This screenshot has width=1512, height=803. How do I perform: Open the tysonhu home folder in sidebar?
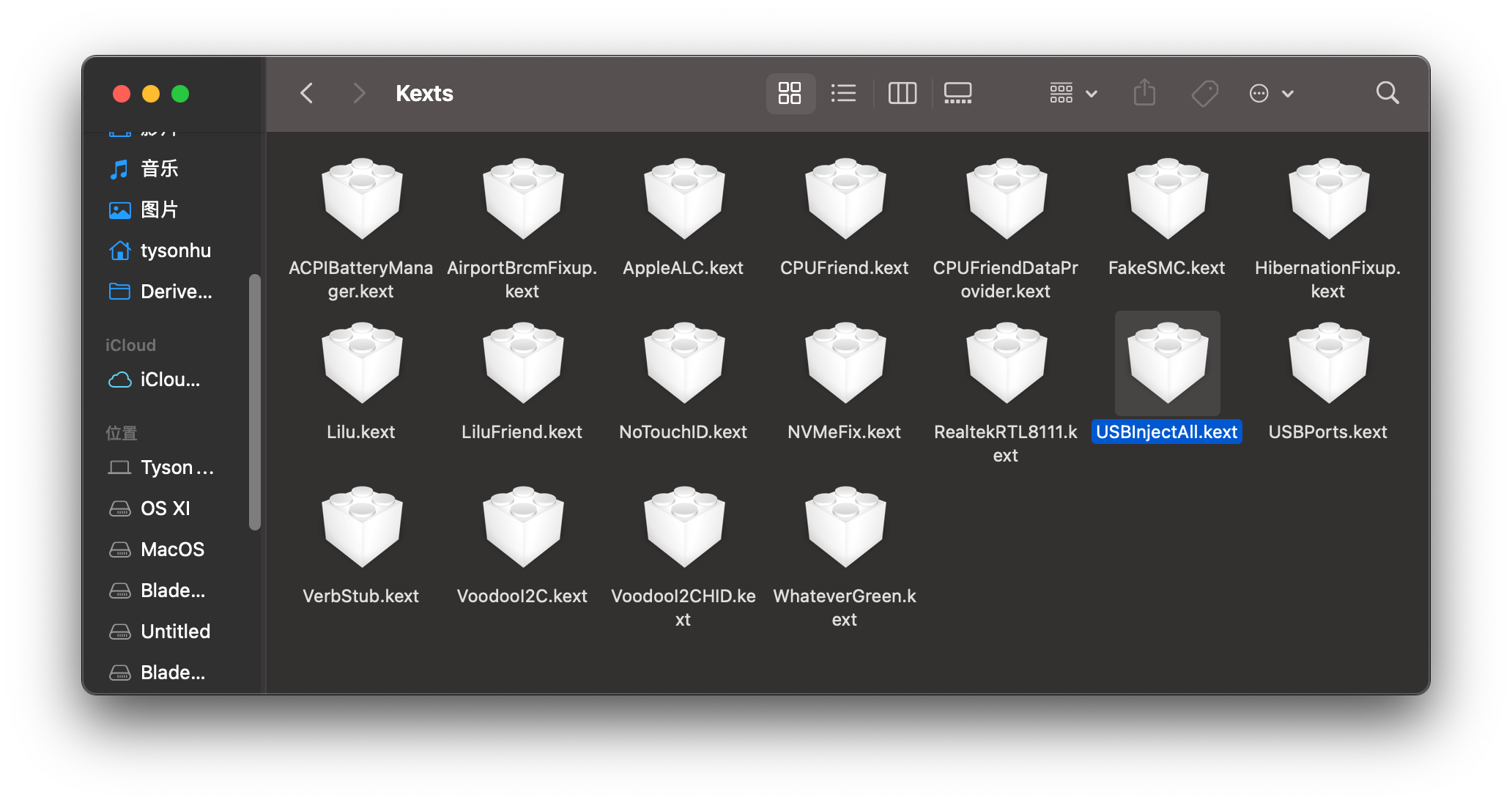(174, 251)
